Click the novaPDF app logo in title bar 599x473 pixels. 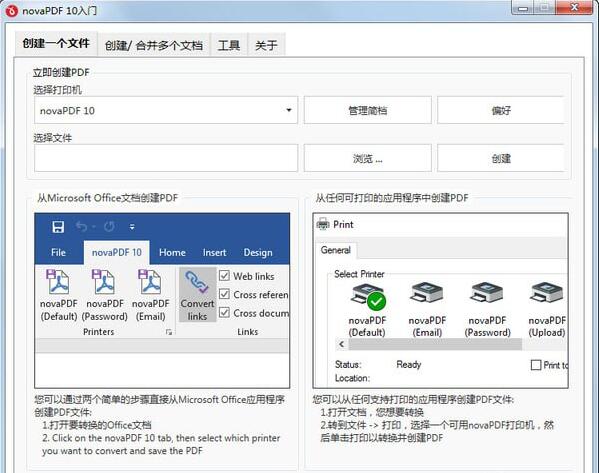(11, 11)
